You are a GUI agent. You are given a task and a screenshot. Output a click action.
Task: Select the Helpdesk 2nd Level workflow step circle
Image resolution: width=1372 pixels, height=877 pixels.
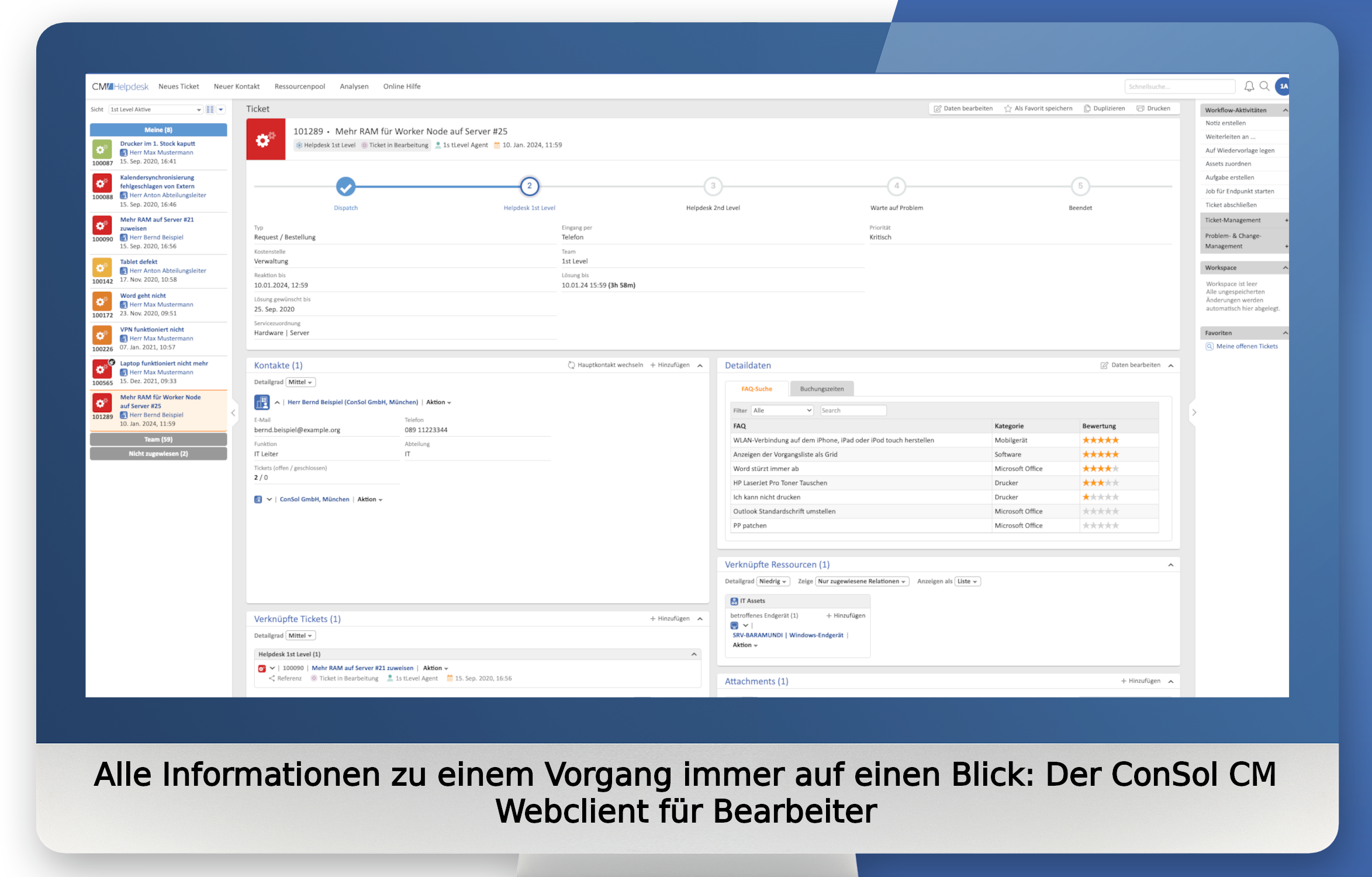(x=712, y=187)
